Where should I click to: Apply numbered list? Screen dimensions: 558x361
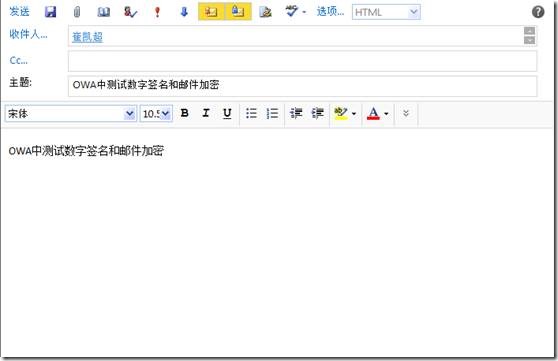click(272, 114)
